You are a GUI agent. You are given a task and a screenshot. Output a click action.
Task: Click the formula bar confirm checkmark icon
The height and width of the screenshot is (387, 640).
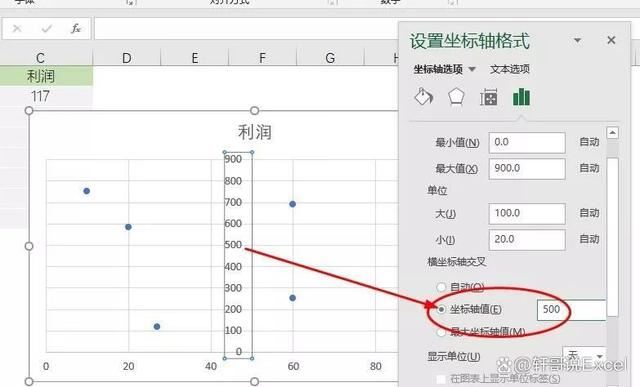point(47,29)
